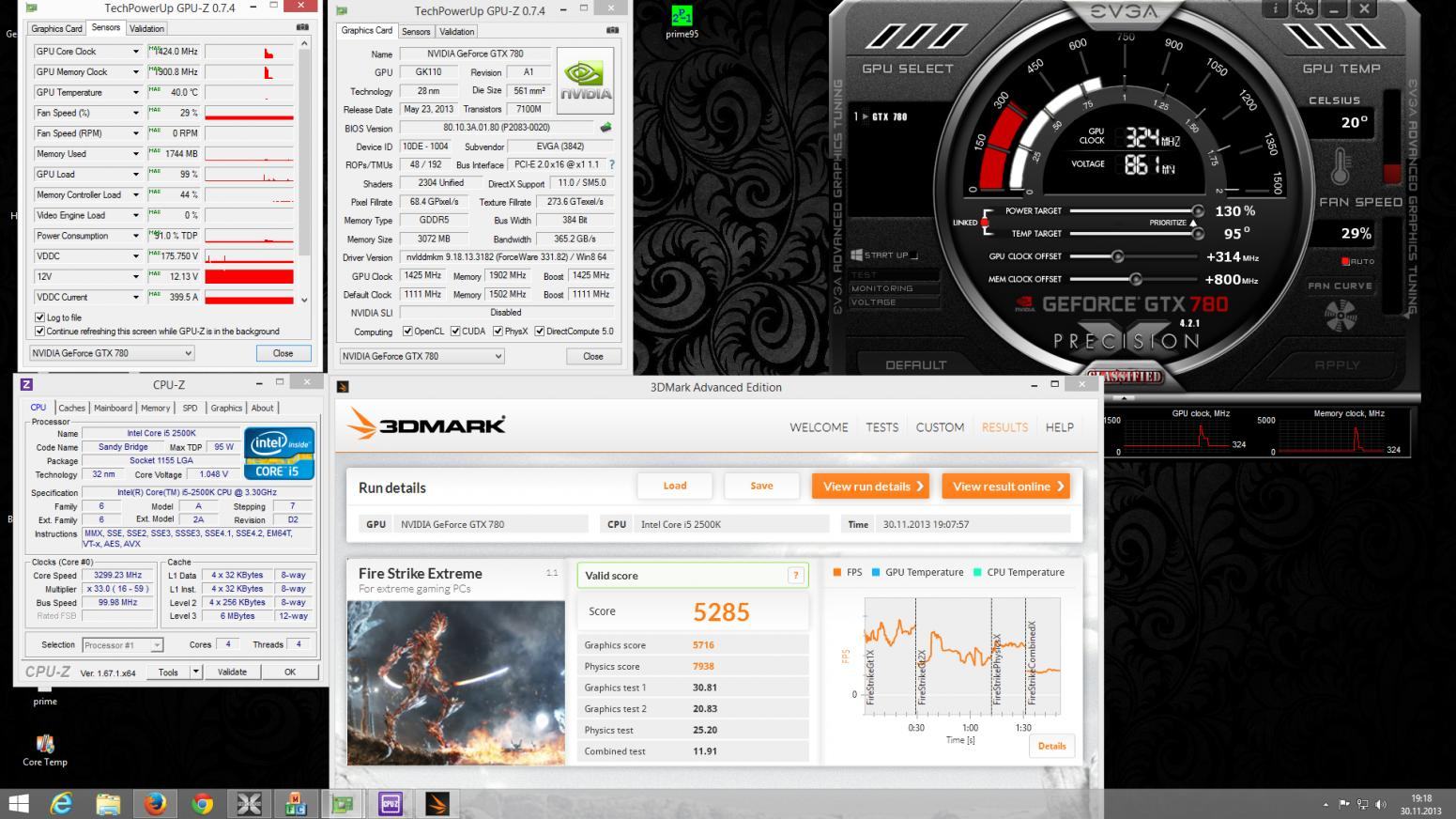Click volume icon in system tray
Screen dimensions: 1456x819
(x=1381, y=804)
